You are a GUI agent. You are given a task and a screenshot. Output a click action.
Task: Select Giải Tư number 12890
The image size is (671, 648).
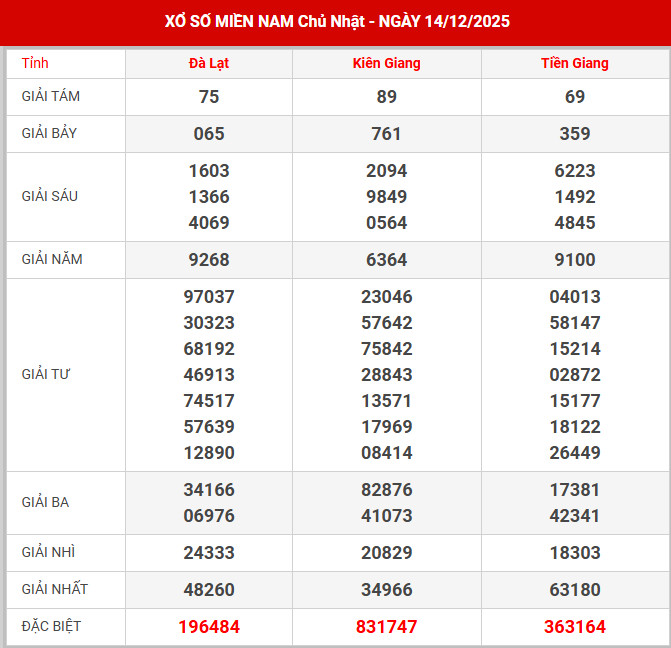209,453
